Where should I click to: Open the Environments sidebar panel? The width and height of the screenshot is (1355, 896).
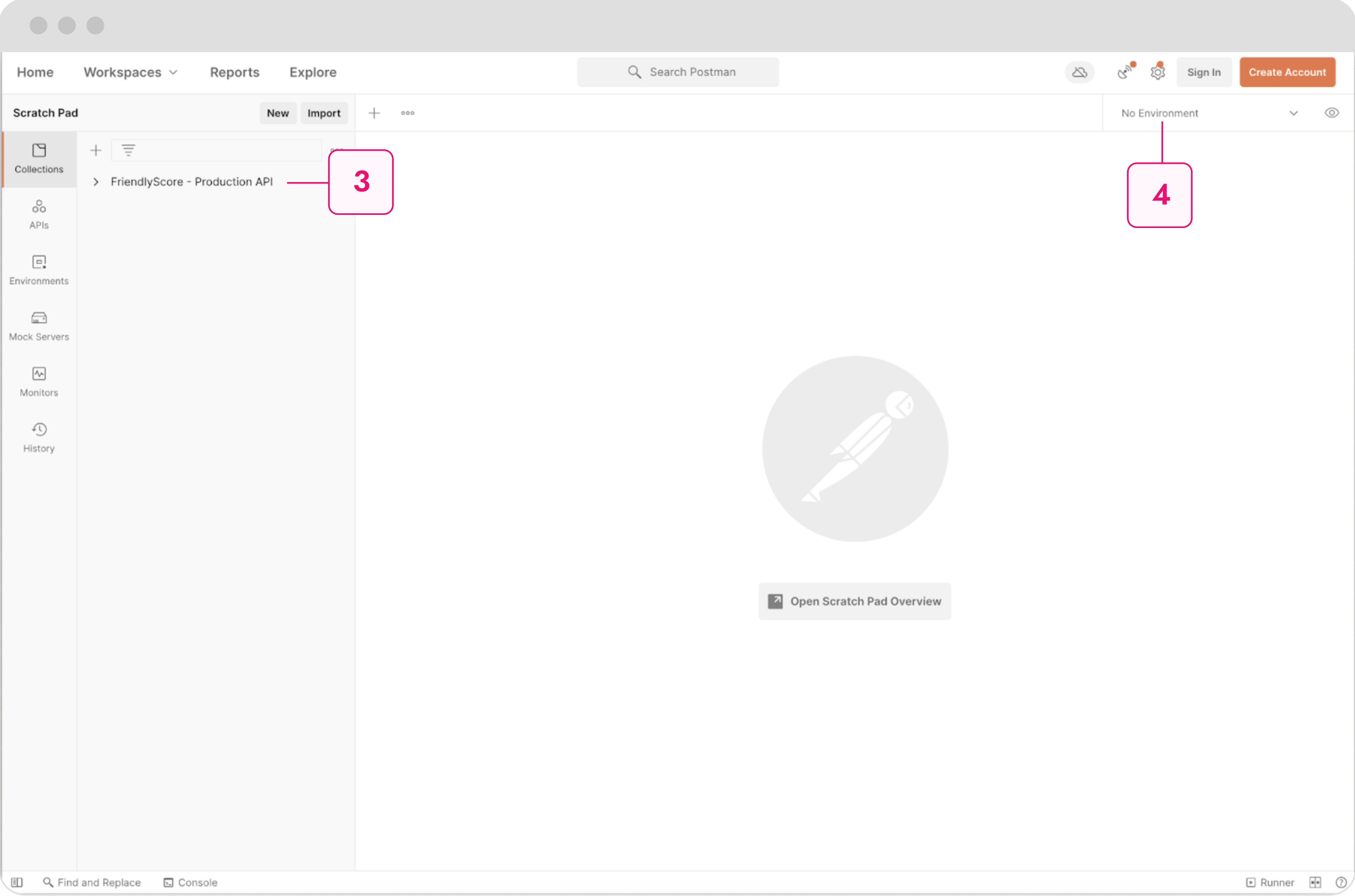39,270
